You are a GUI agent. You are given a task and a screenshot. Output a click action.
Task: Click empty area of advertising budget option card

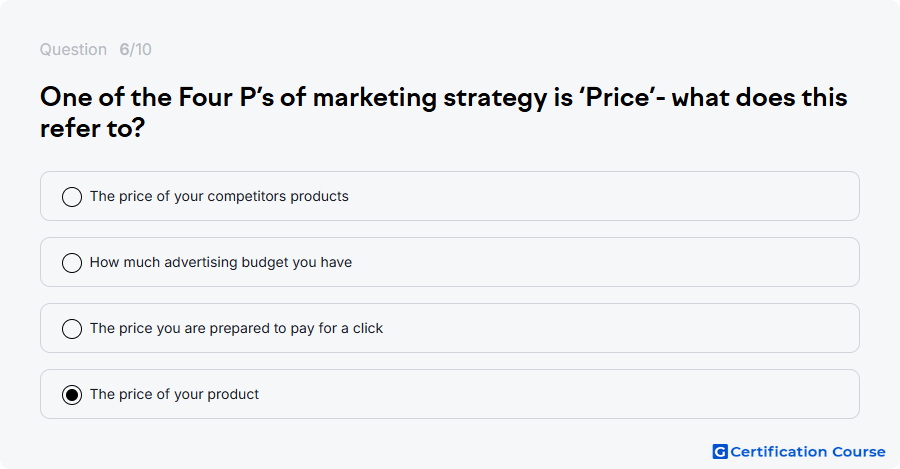[x=603, y=262]
